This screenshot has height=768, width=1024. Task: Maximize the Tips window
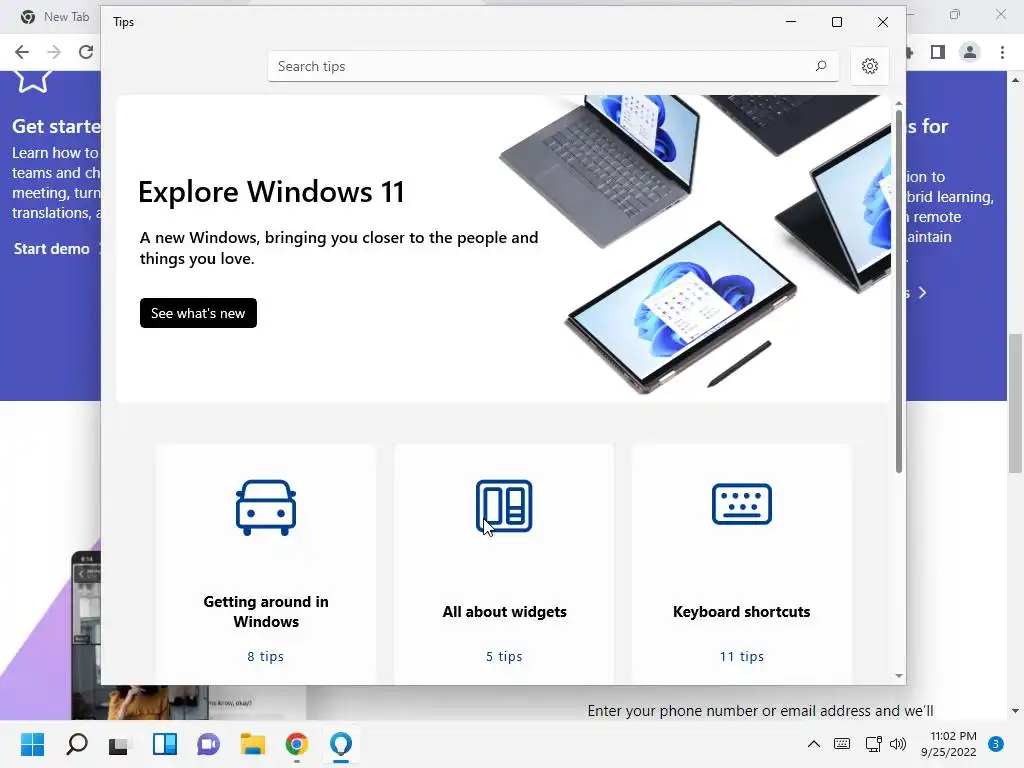coord(837,22)
